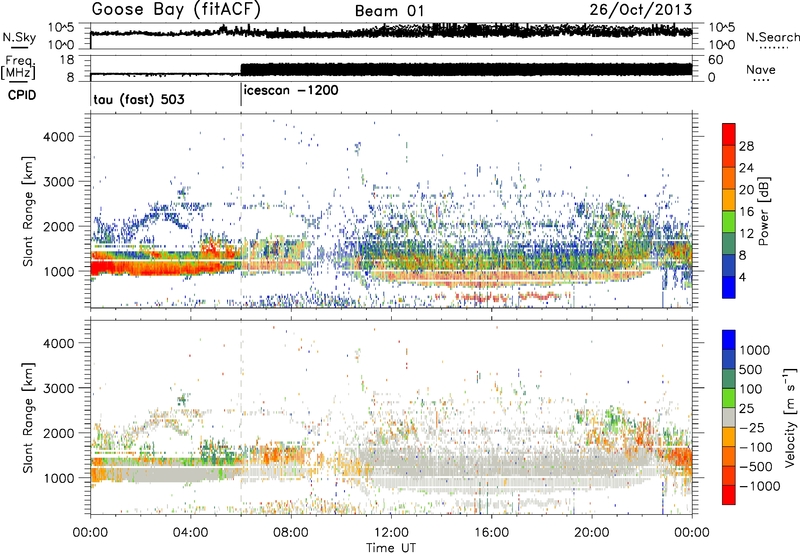Click the '16' label on the Power colorbar

746,212
